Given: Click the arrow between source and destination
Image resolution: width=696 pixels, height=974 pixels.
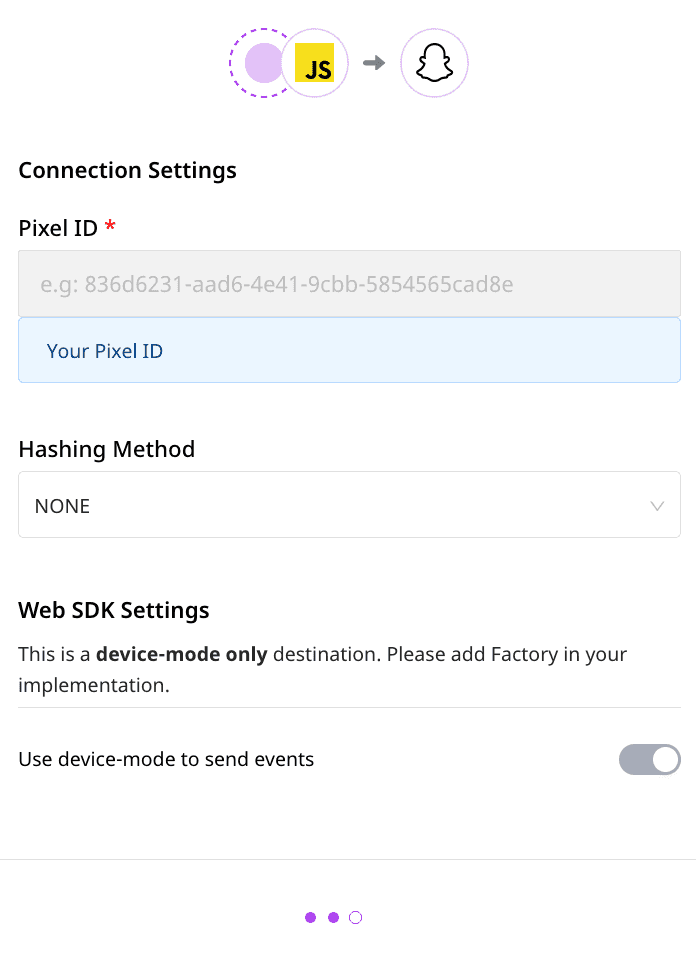Looking at the screenshot, I should tap(374, 63).
